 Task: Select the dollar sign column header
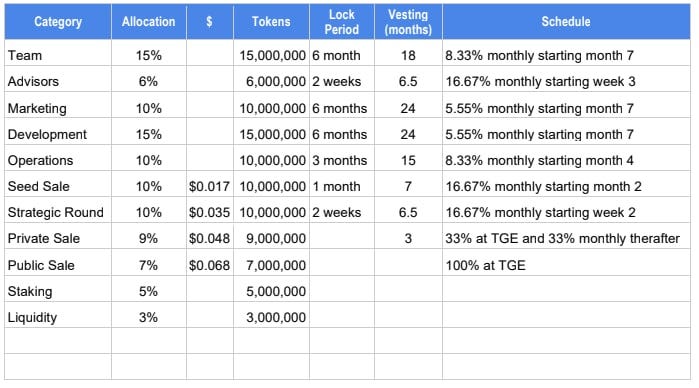[210, 21]
